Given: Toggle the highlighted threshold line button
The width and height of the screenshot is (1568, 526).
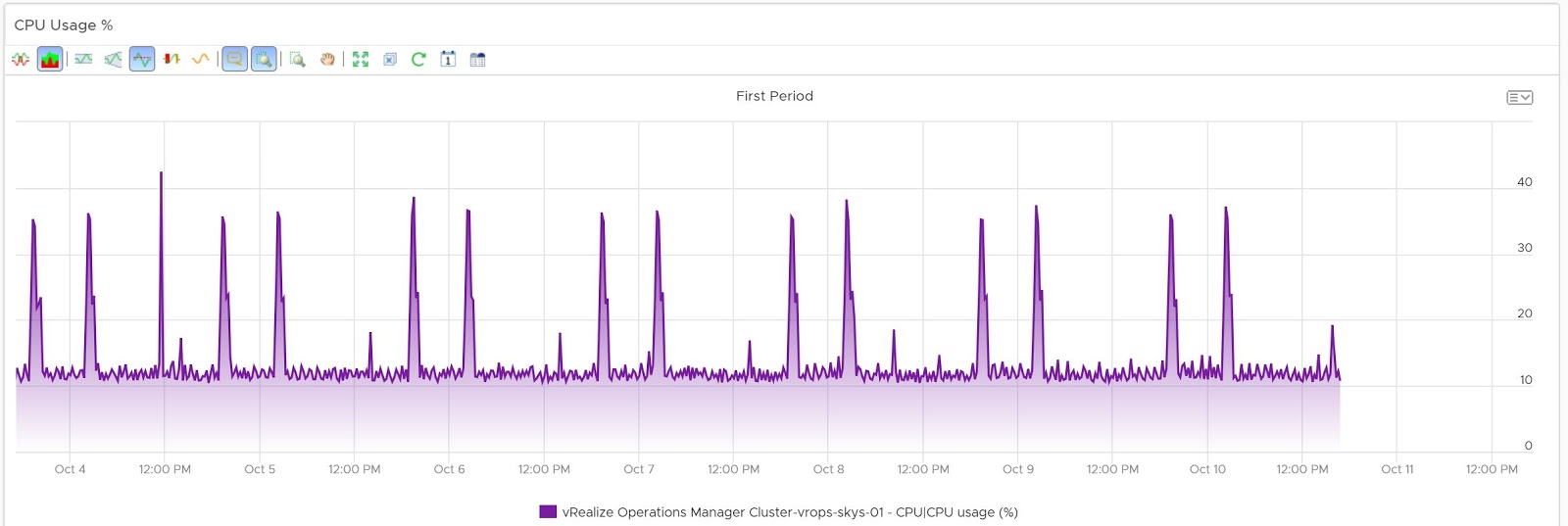Looking at the screenshot, I should (142, 60).
